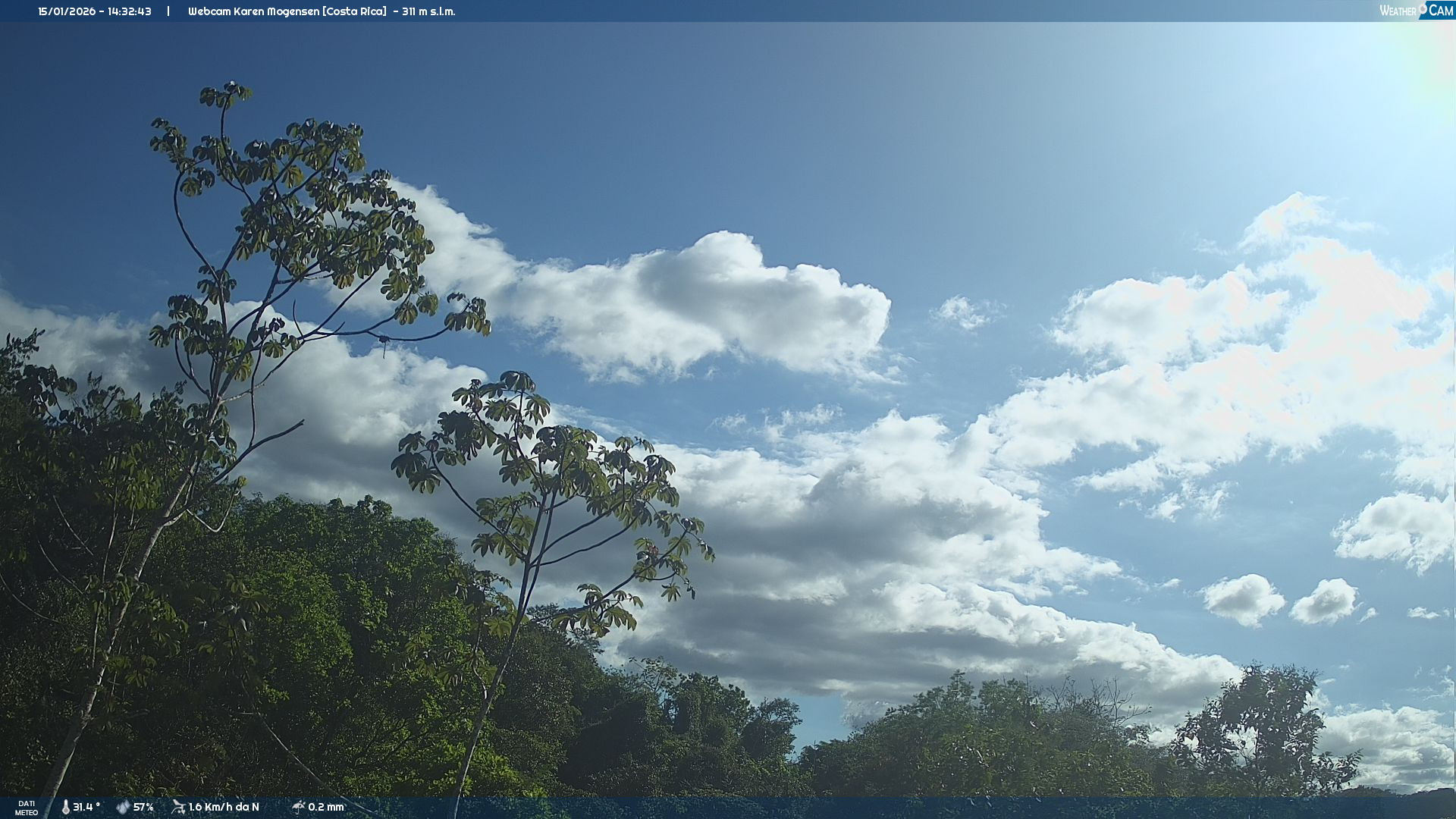Click the vertical separator after the timestamp
The width and height of the screenshot is (1456, 819).
coord(168,11)
